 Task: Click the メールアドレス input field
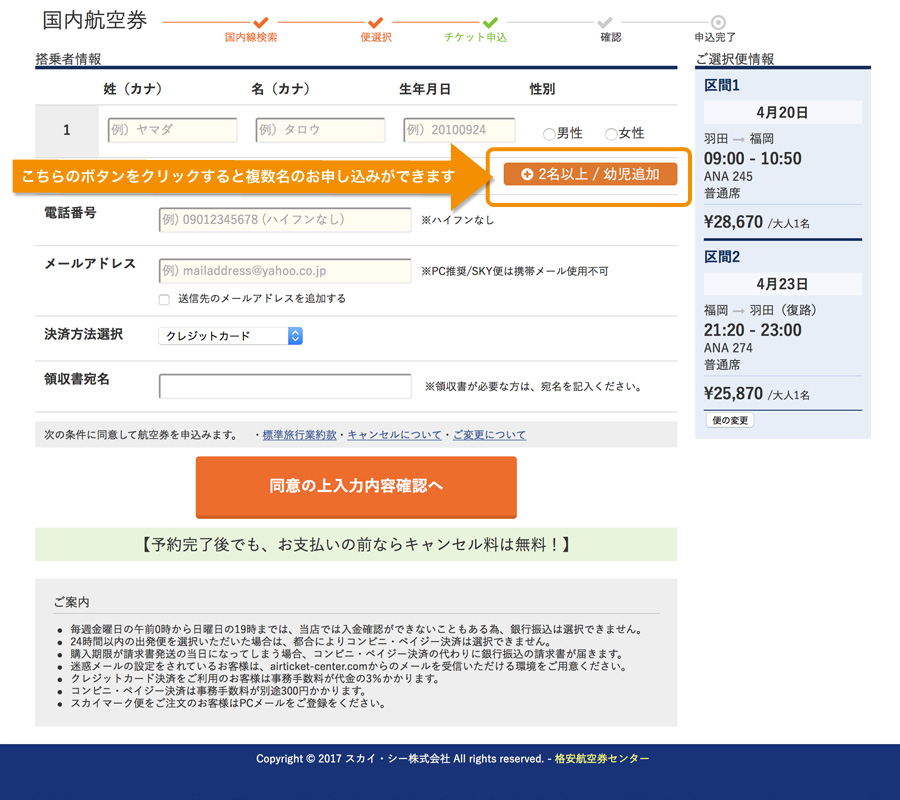(x=285, y=271)
